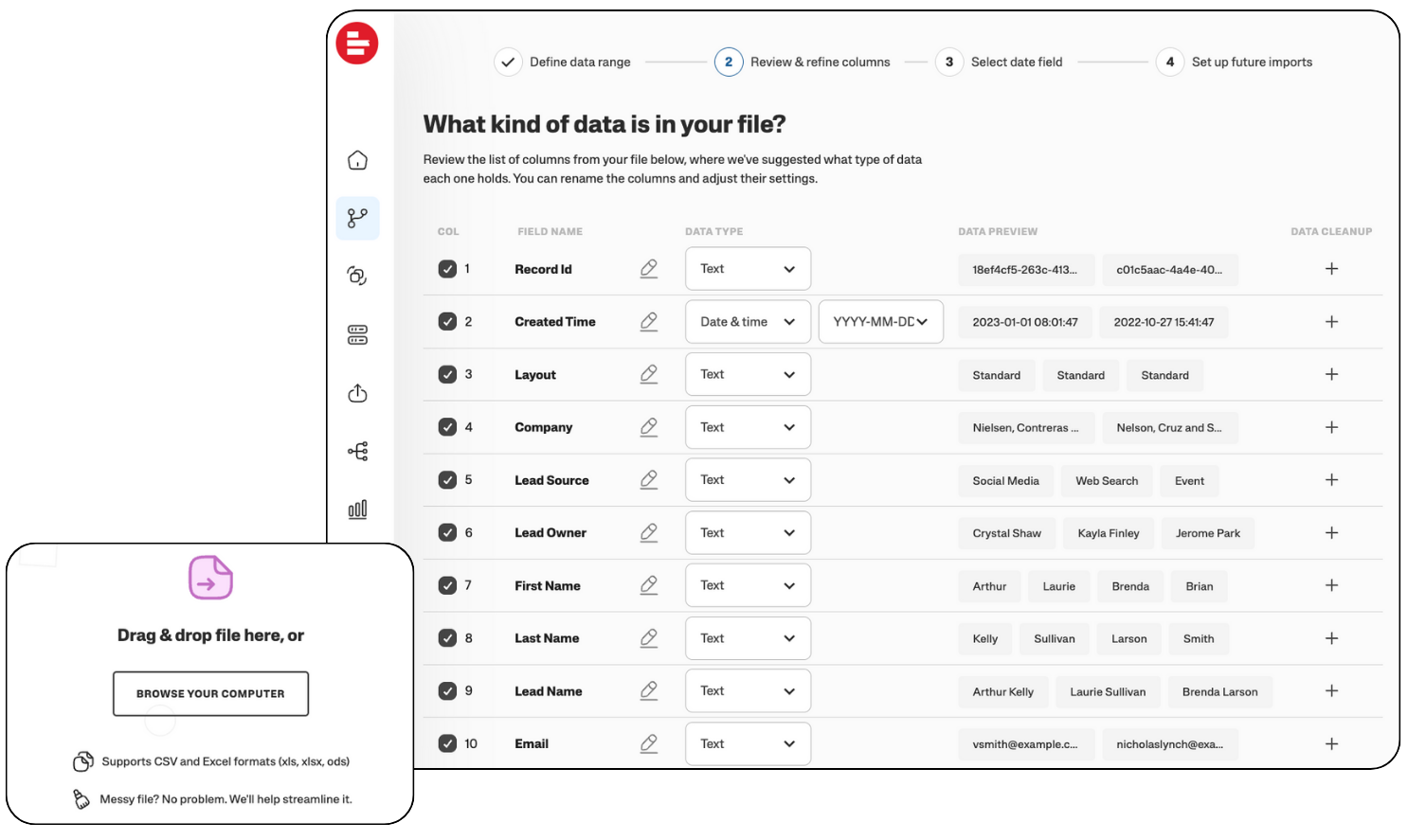Uncheck the Record Id column checkbox
Image resolution: width=1408 pixels, height=840 pixels.
[x=447, y=269]
